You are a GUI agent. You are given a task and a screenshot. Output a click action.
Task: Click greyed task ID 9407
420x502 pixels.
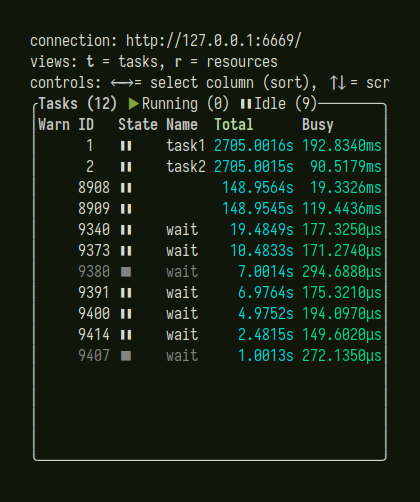94,356
